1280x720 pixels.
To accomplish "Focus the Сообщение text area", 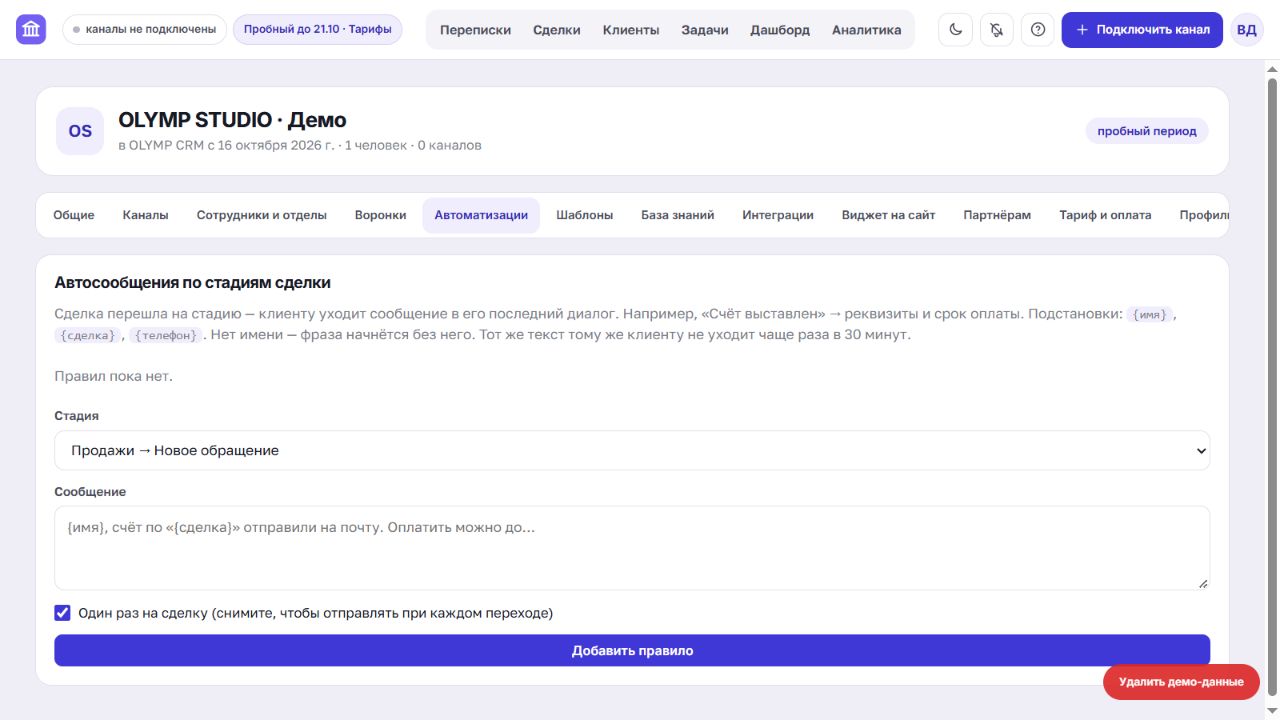I will click(x=632, y=548).
